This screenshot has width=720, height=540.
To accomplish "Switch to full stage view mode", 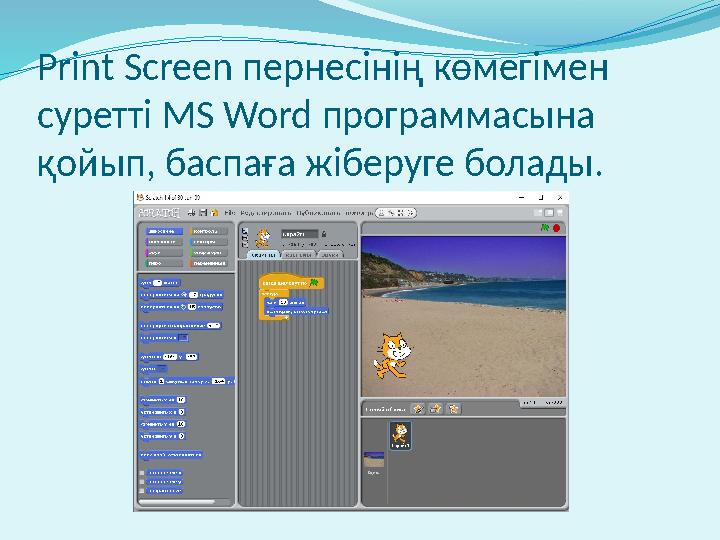I will tap(549, 213).
